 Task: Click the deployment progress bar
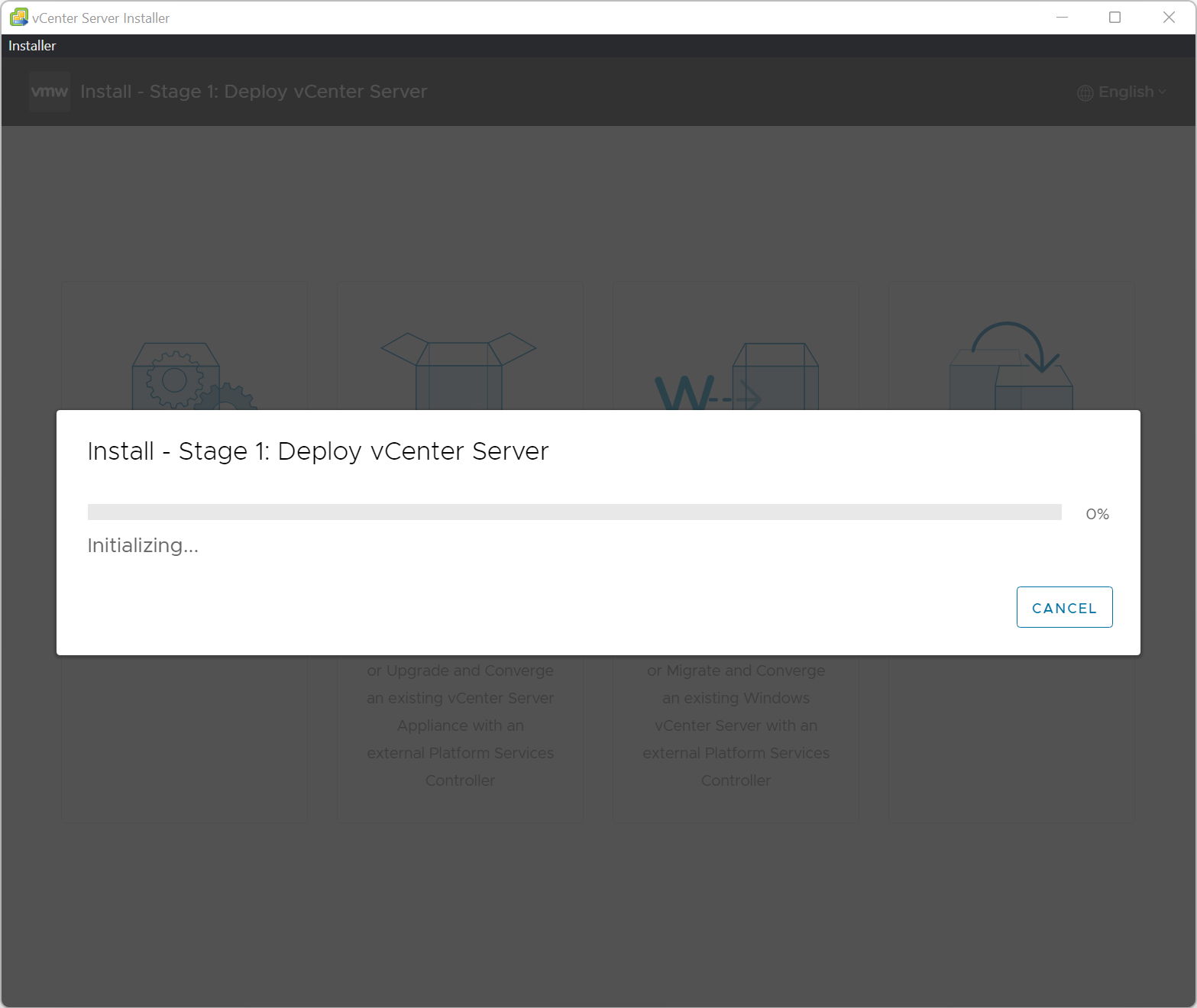tap(573, 512)
